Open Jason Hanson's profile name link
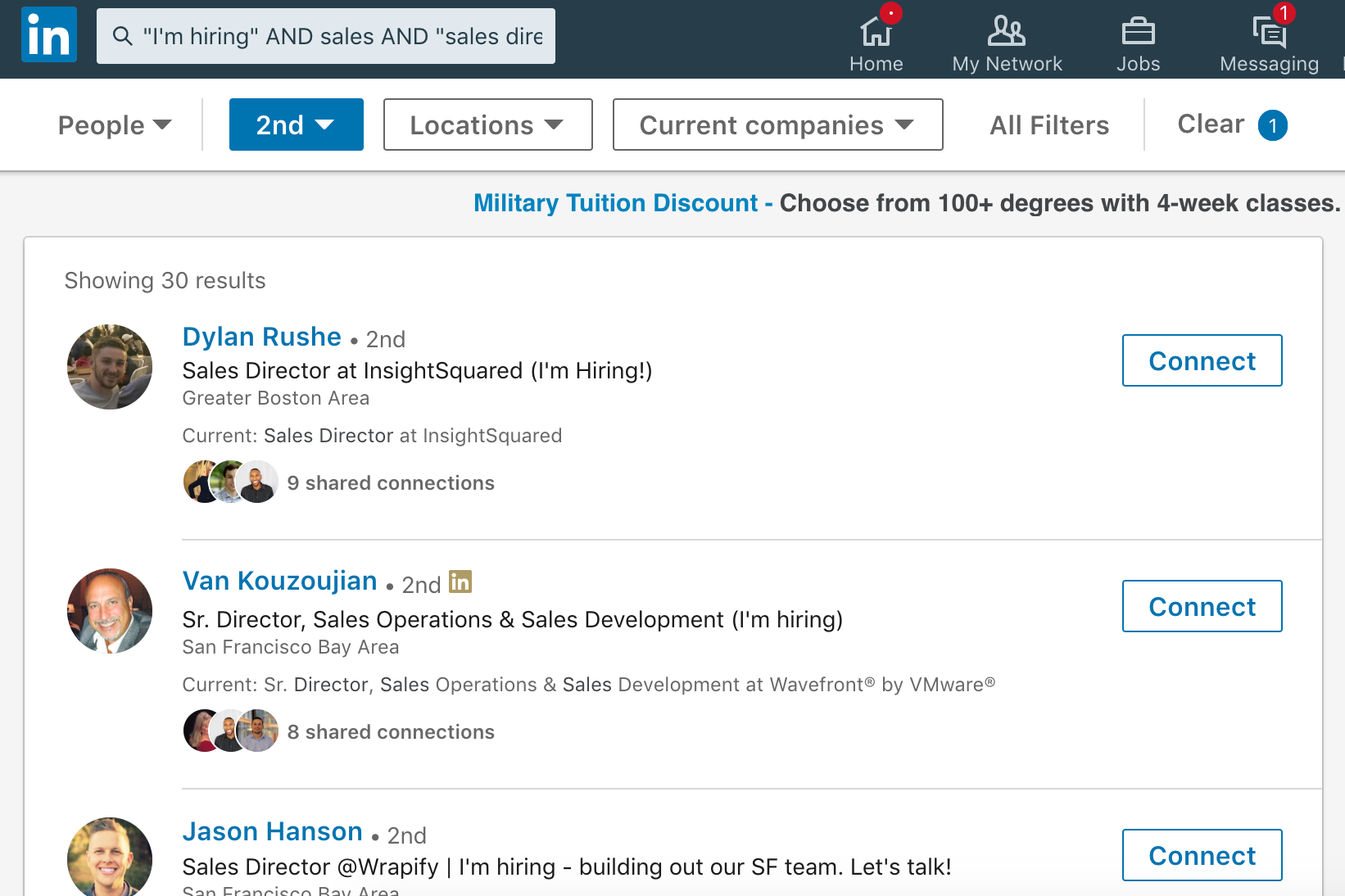 [273, 831]
